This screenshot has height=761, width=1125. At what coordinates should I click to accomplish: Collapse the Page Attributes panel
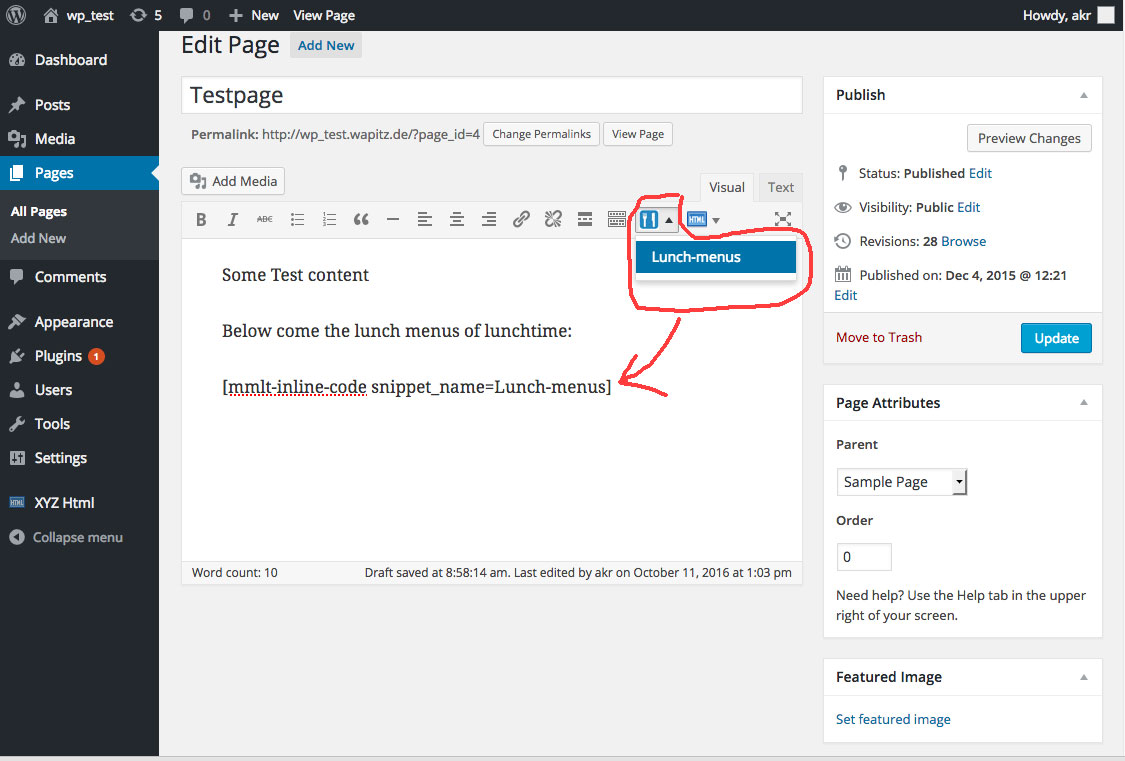[1083, 403]
